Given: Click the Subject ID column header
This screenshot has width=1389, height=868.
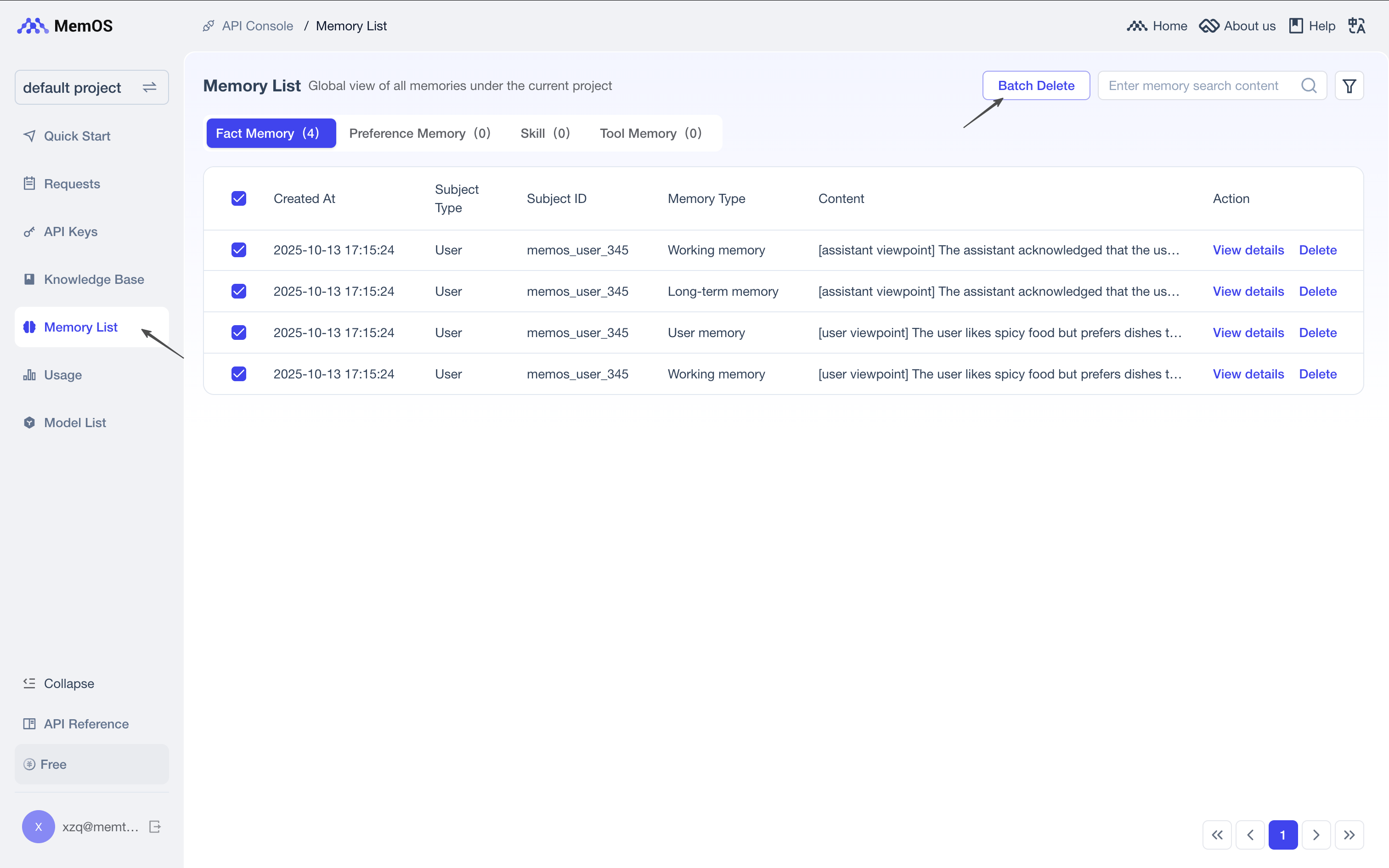Looking at the screenshot, I should [x=556, y=198].
